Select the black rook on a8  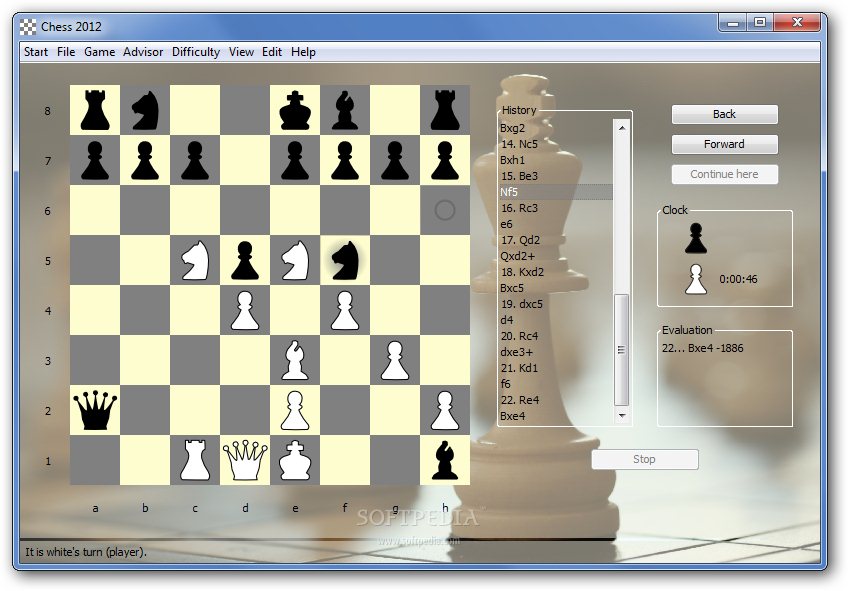tap(95, 110)
